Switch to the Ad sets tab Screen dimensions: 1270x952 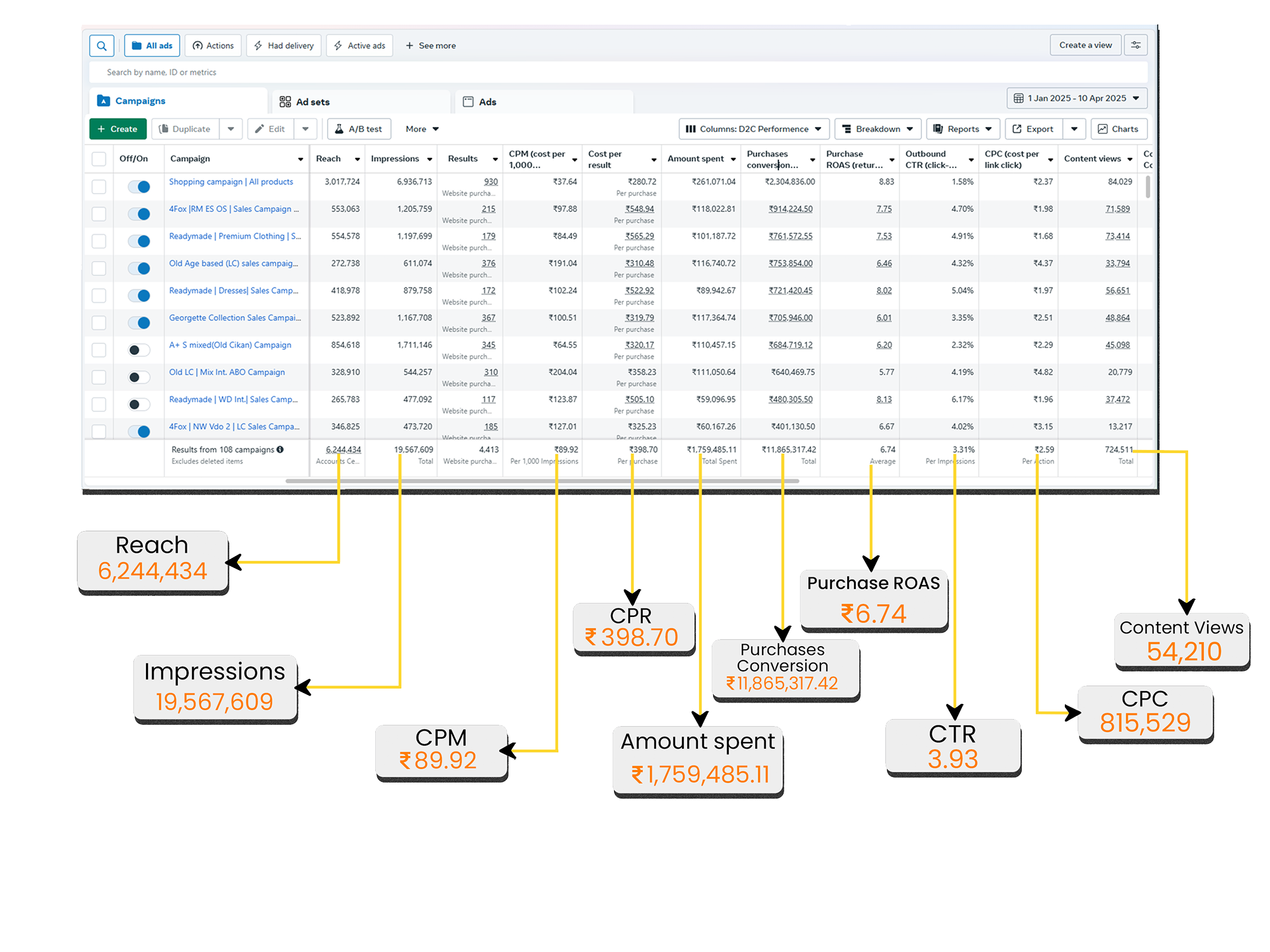(305, 102)
